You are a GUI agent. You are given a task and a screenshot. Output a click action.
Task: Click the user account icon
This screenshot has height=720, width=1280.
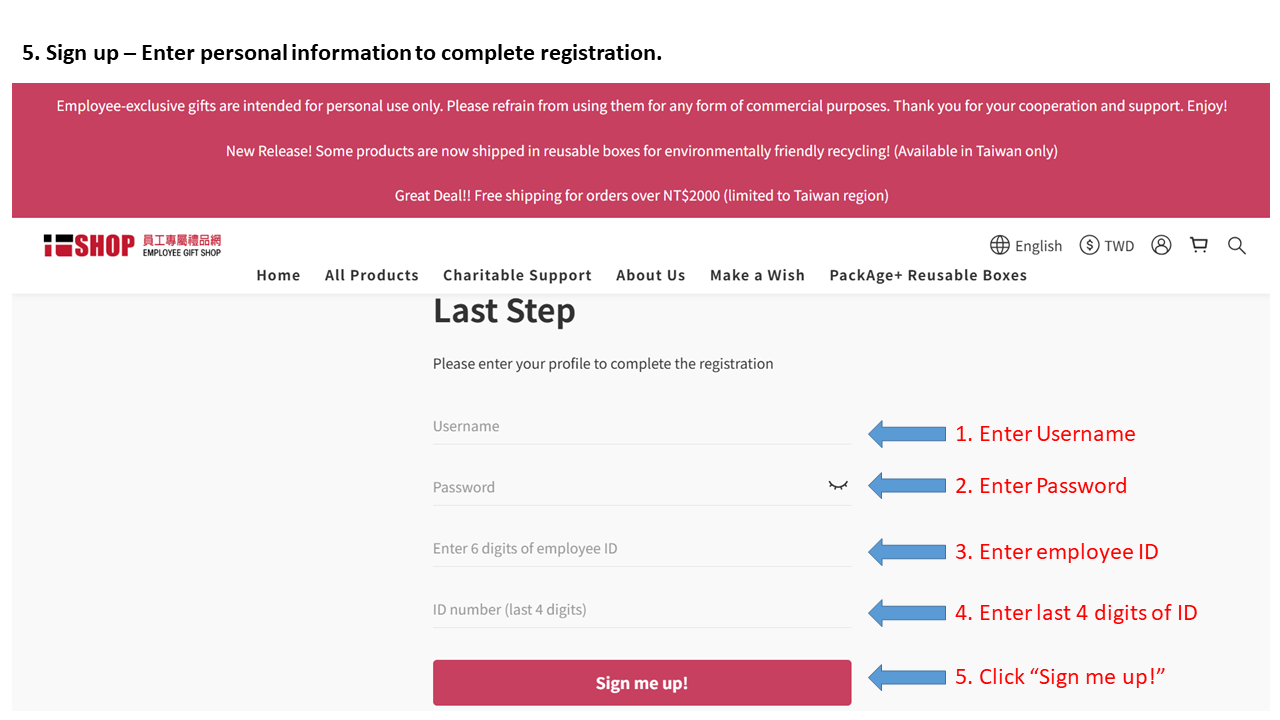1161,245
